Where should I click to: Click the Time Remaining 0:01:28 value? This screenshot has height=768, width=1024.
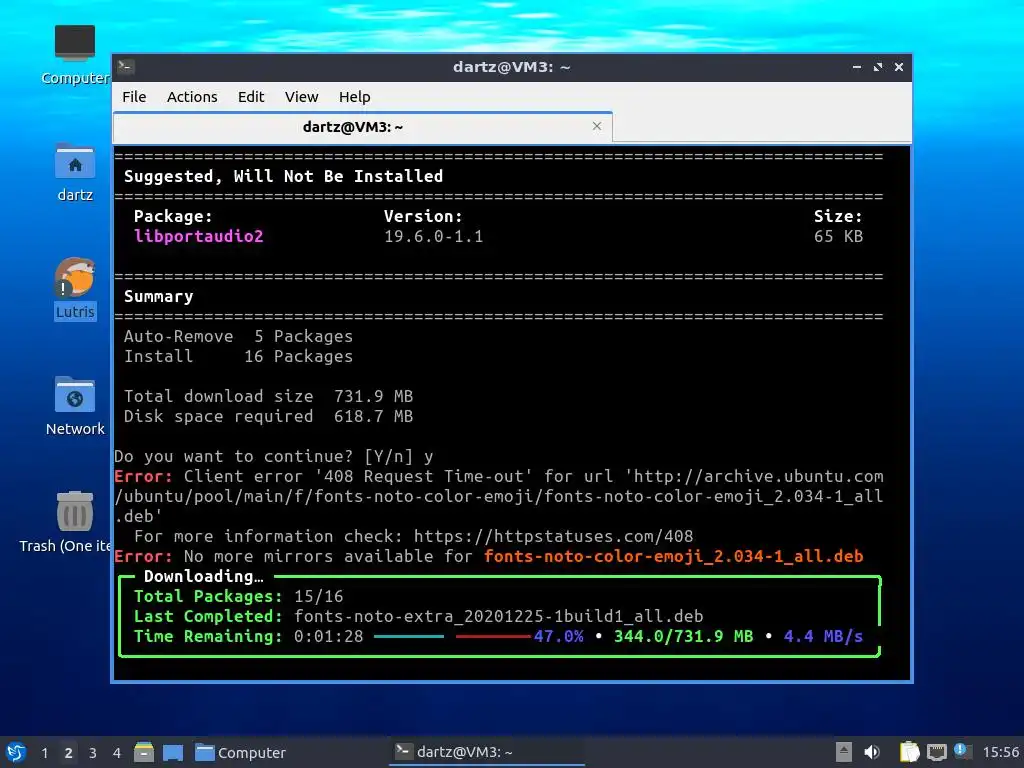click(x=328, y=636)
